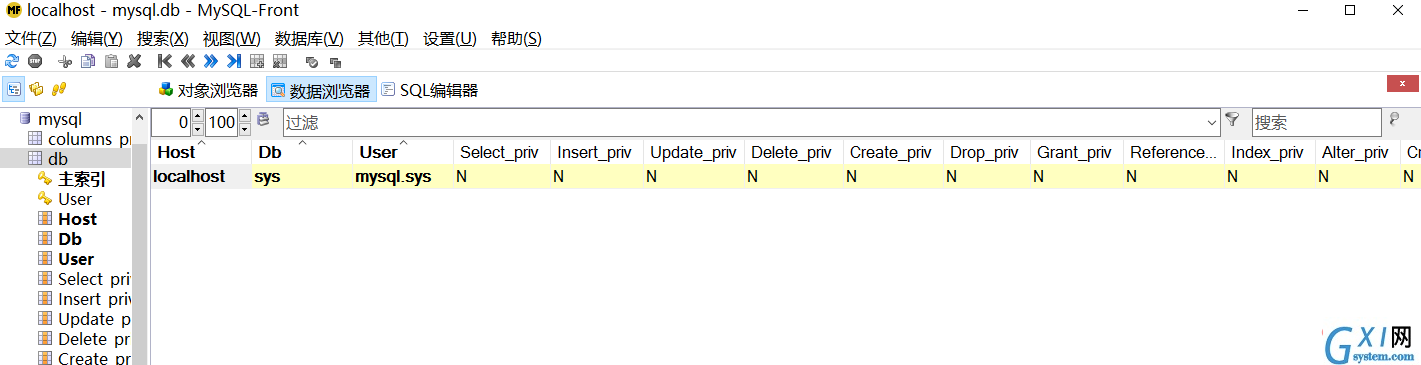Click in the 搜索 search field
Screen dimensions: 1421x365
[x=1316, y=123]
